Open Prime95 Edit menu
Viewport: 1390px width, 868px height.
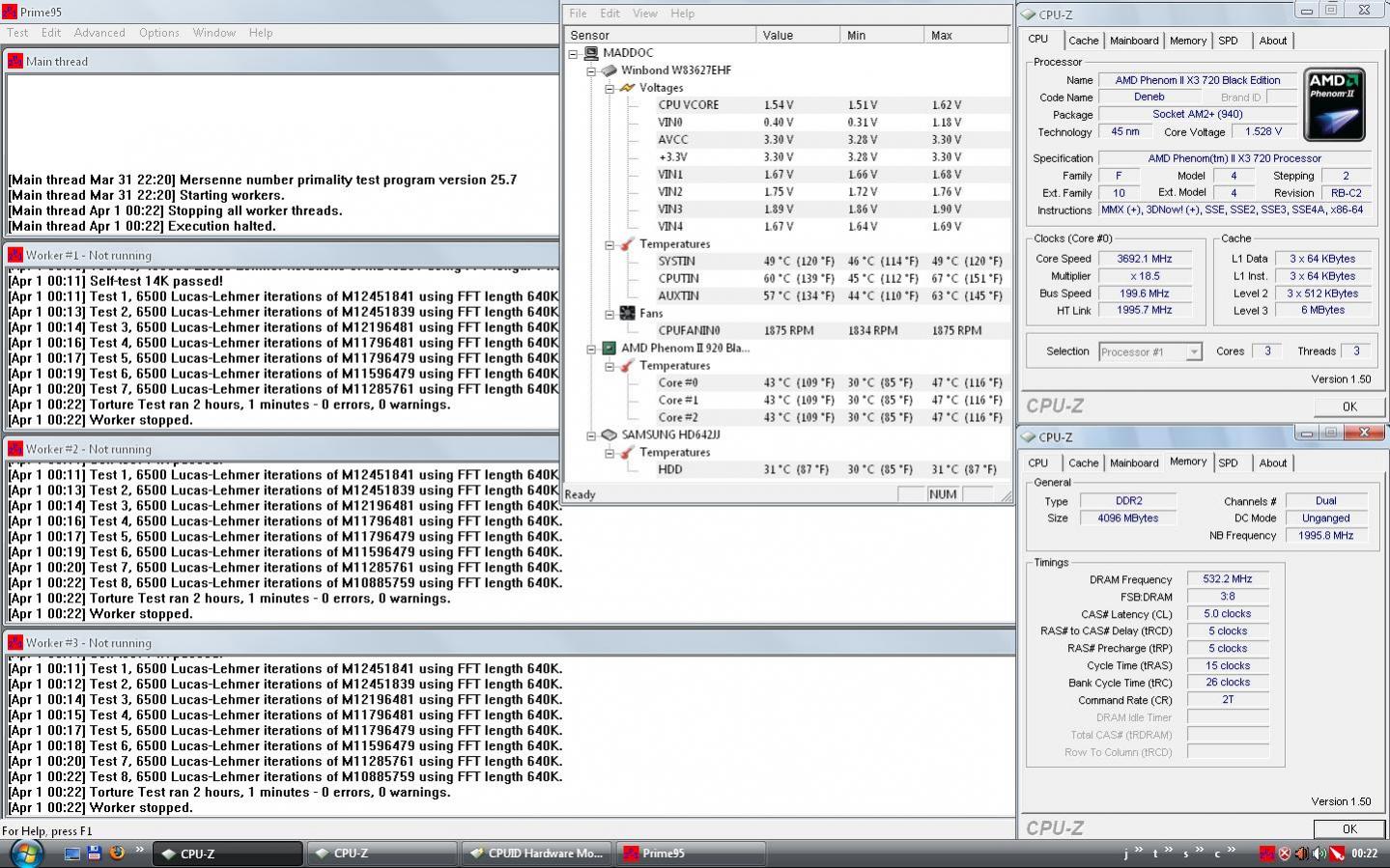click(x=51, y=32)
